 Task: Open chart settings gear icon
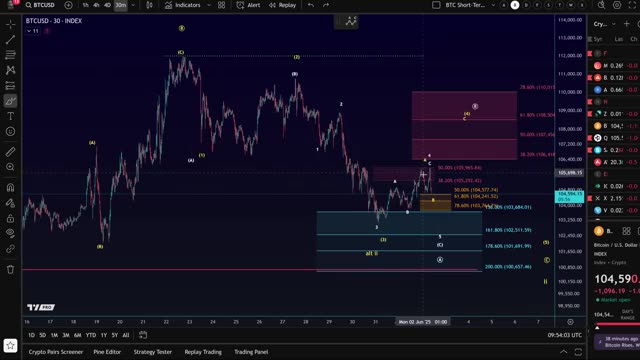617,5
